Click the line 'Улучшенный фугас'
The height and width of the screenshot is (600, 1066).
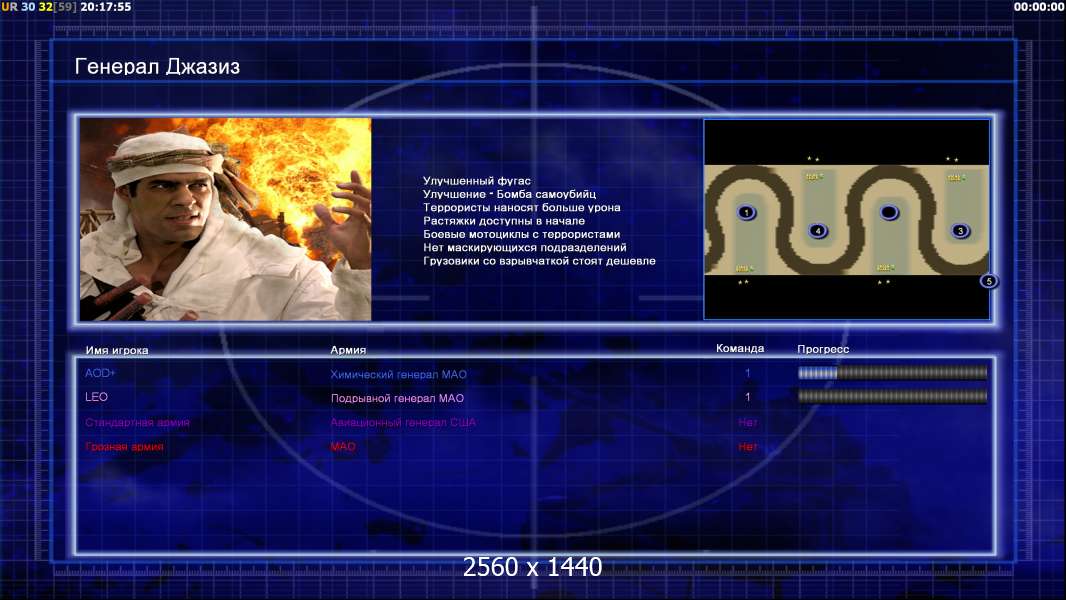(477, 181)
